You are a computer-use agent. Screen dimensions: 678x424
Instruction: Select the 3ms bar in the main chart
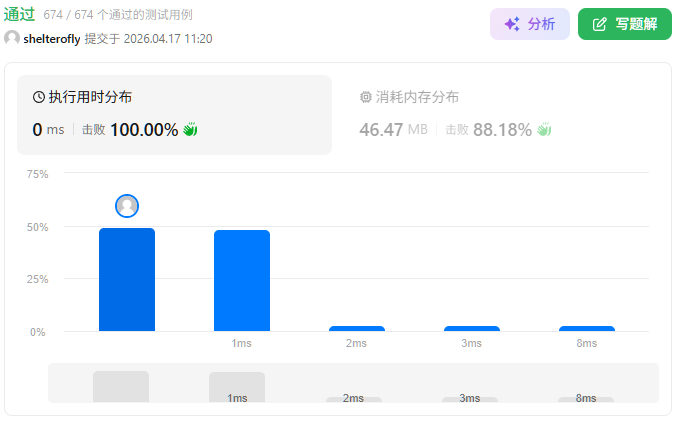[x=472, y=328]
